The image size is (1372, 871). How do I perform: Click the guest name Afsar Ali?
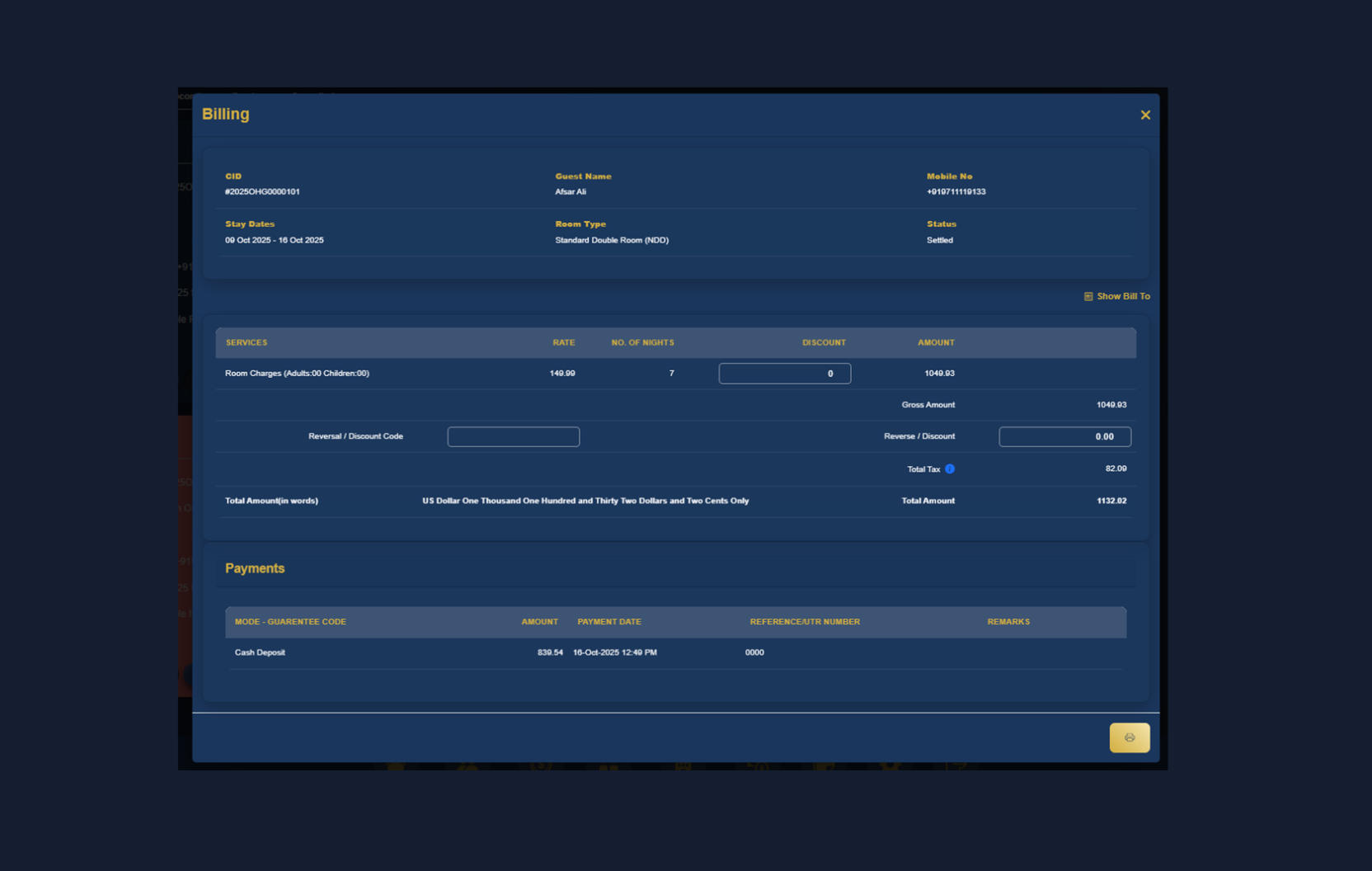571,191
